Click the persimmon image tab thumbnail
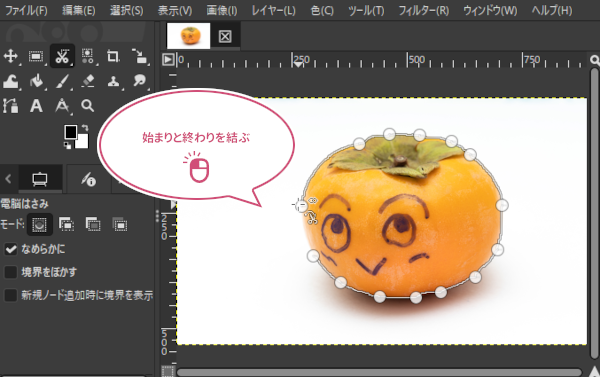This screenshot has height=377, width=600. (x=189, y=36)
